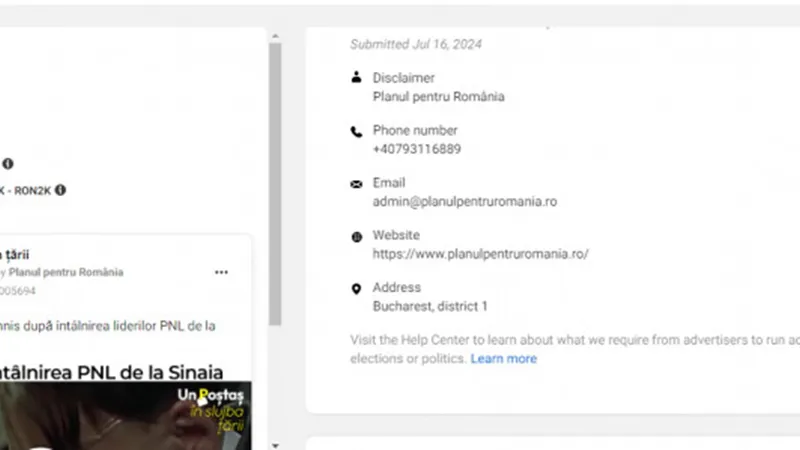Click the Visit the Help Center text
800x450 pixels.
(575, 349)
